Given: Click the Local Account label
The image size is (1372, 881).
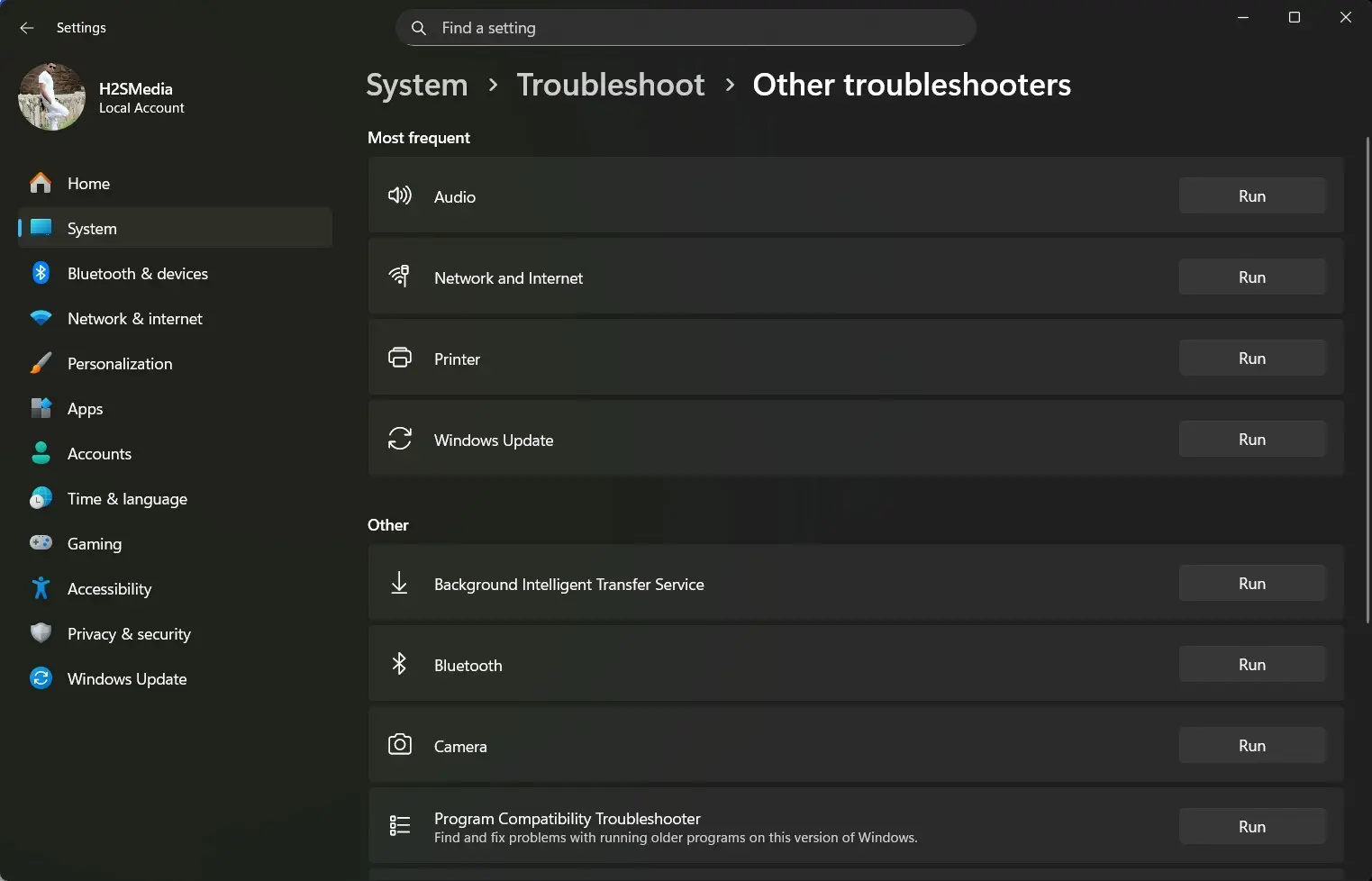Looking at the screenshot, I should (141, 108).
